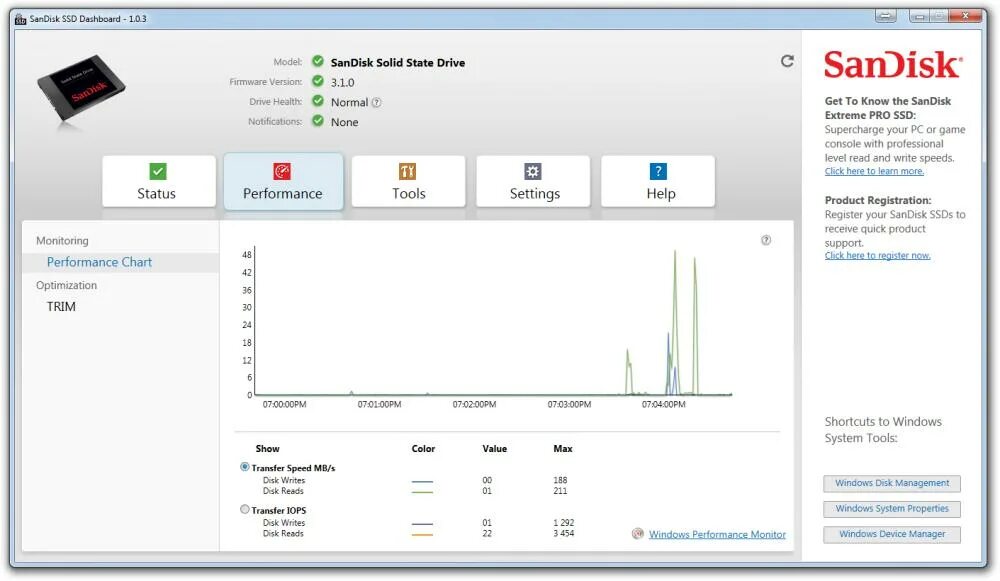Click the 'Normal' drive health value
The width and height of the screenshot is (1000, 581).
tap(349, 102)
